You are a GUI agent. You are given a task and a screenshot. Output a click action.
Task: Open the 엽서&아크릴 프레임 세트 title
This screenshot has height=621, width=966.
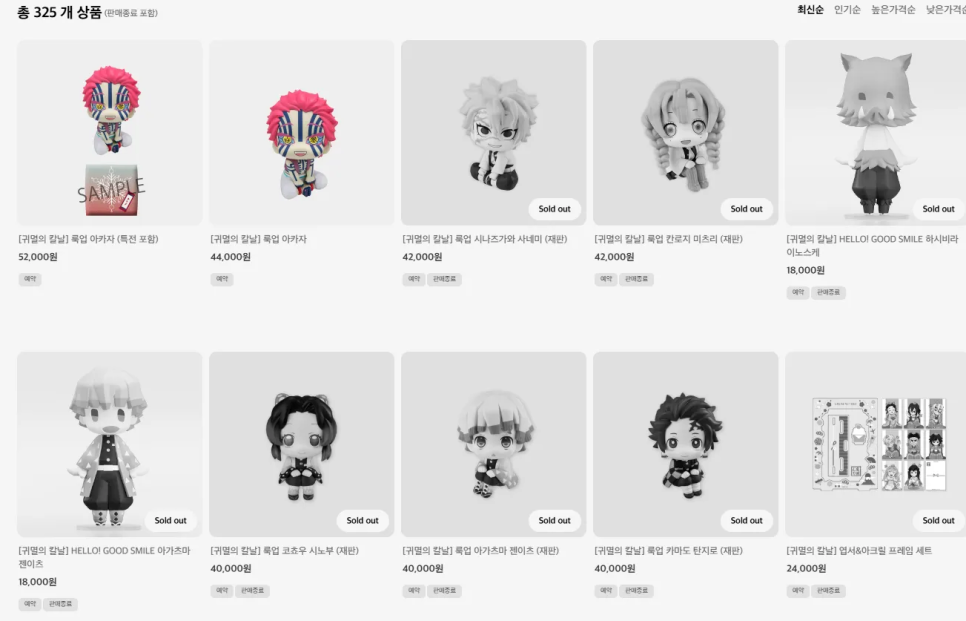point(859,551)
